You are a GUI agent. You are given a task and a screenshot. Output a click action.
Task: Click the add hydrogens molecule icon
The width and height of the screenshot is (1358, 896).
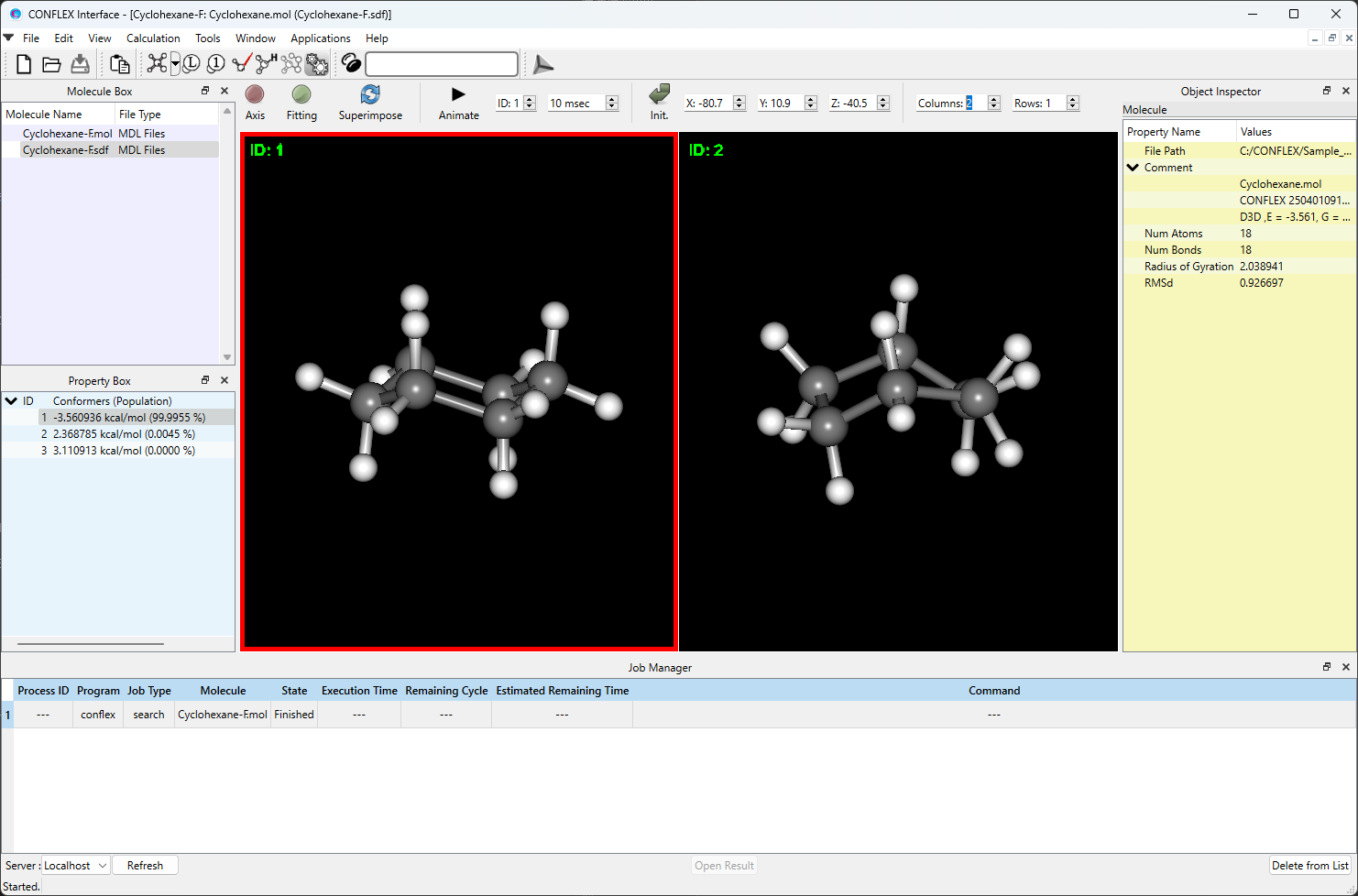[266, 64]
